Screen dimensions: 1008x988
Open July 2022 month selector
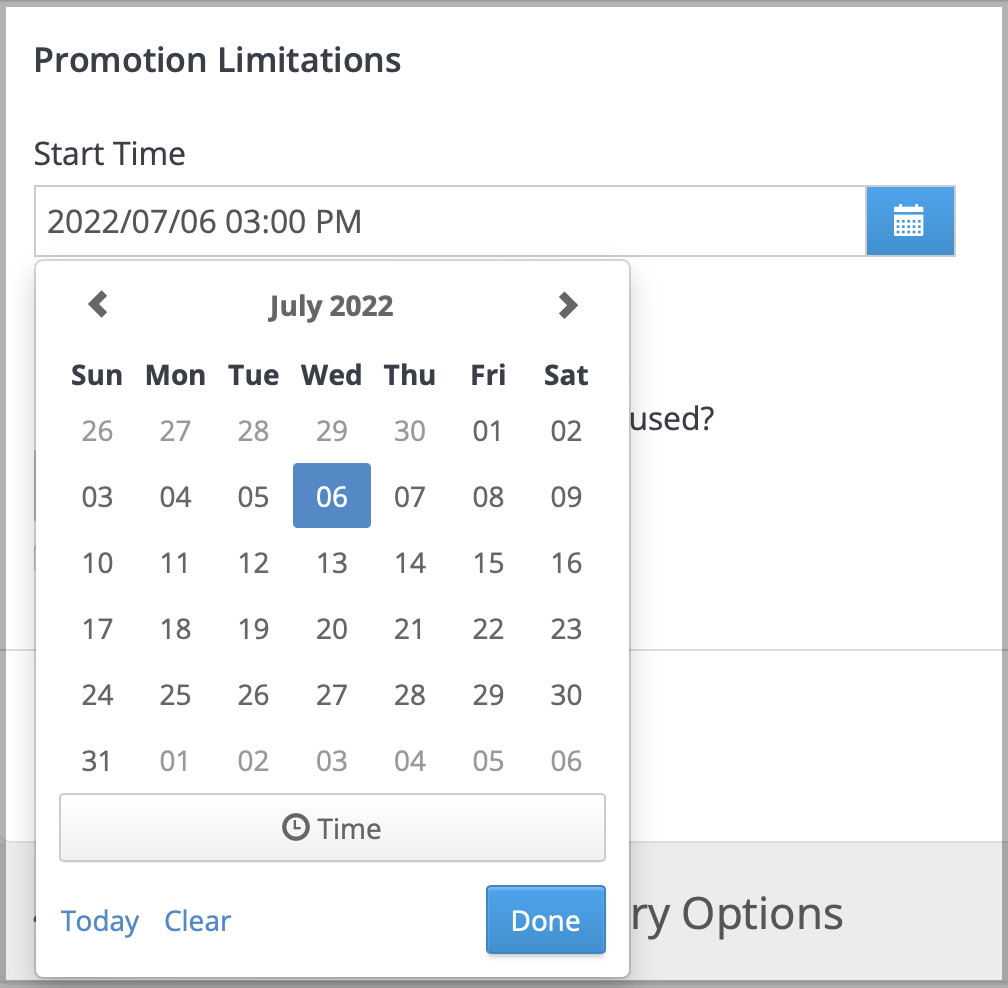coord(331,306)
